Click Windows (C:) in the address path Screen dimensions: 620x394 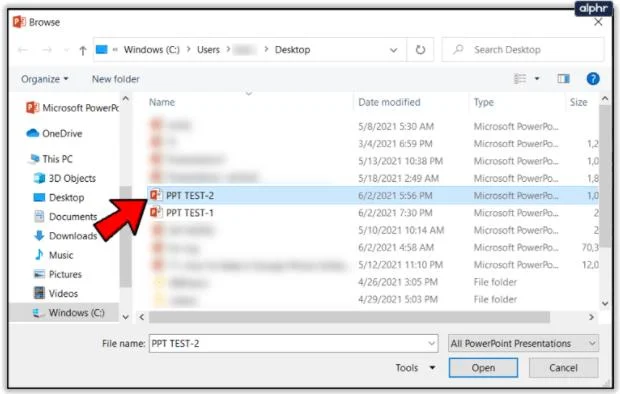click(x=152, y=50)
